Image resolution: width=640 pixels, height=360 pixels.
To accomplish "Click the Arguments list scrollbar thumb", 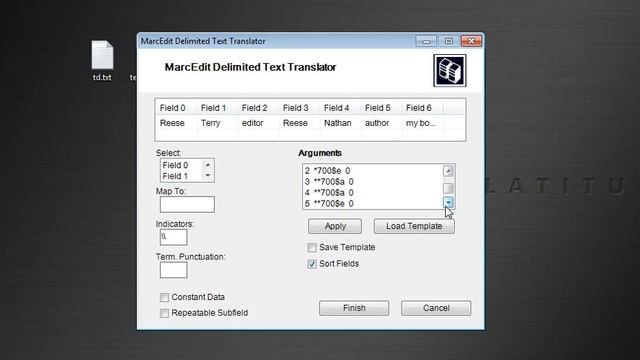I will point(448,188).
